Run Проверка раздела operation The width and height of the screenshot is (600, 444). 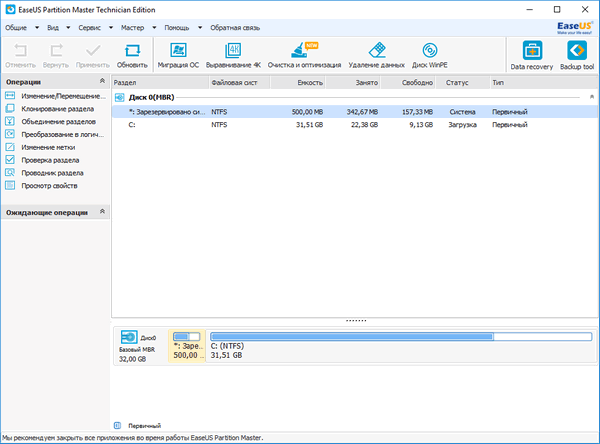pyautogui.click(x=42, y=160)
